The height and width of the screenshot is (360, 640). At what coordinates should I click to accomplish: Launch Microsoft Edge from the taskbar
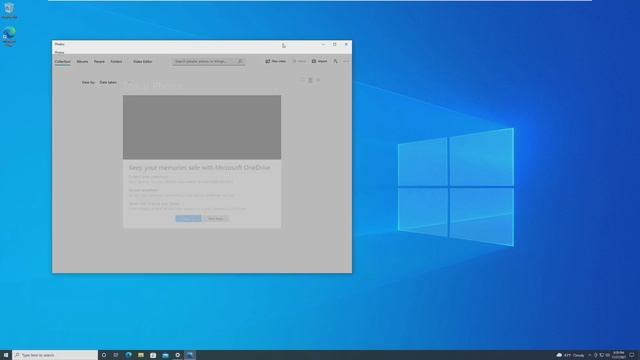click(129, 355)
